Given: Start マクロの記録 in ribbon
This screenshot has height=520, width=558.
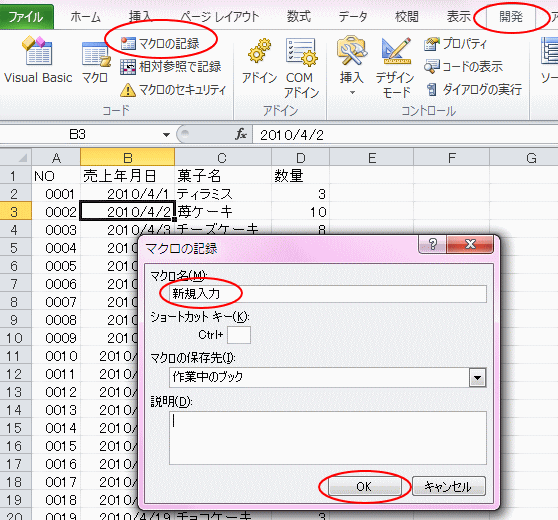Looking at the screenshot, I should pyautogui.click(x=160, y=44).
